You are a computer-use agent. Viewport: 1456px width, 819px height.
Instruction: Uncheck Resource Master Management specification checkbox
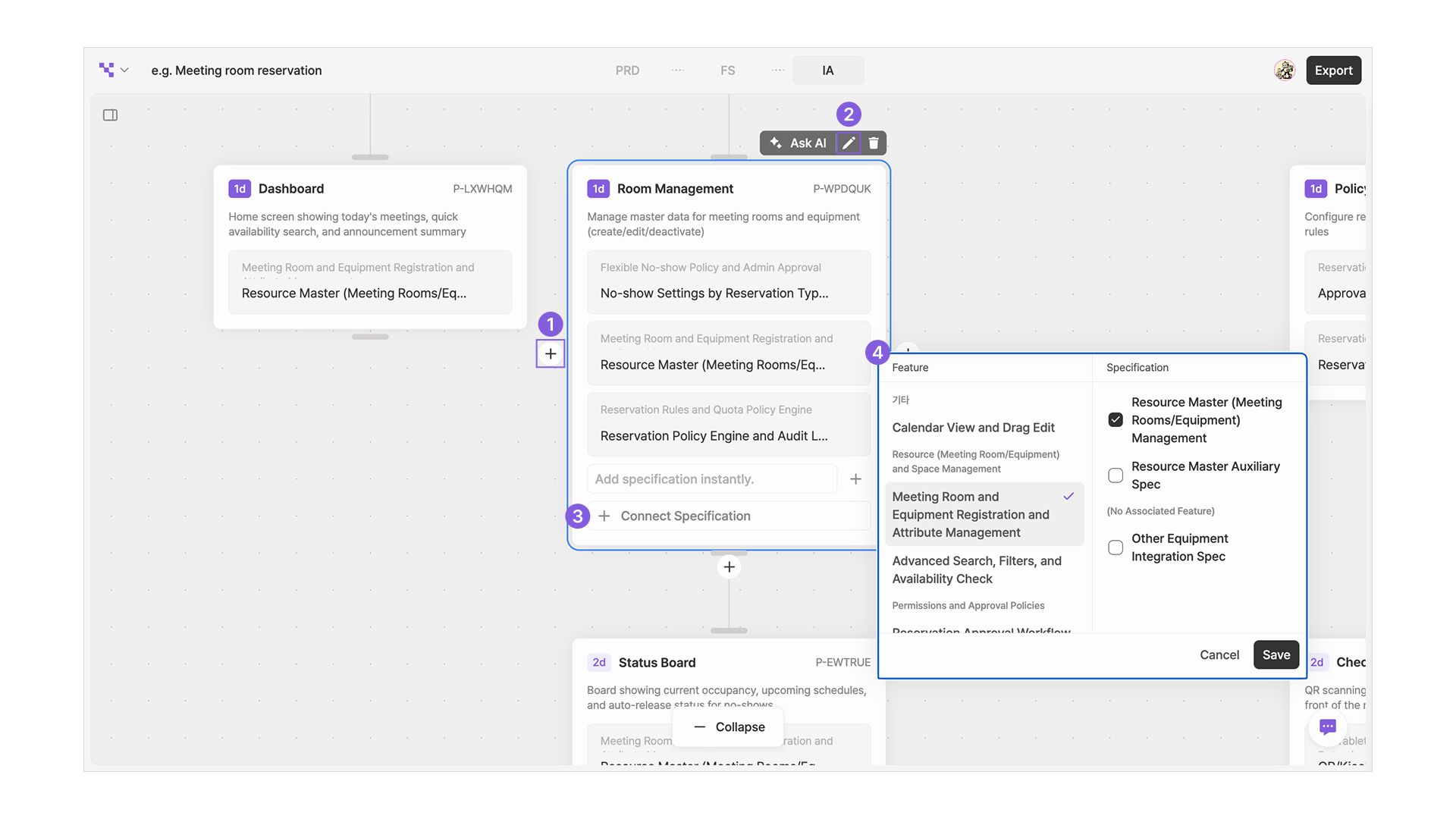1116,420
